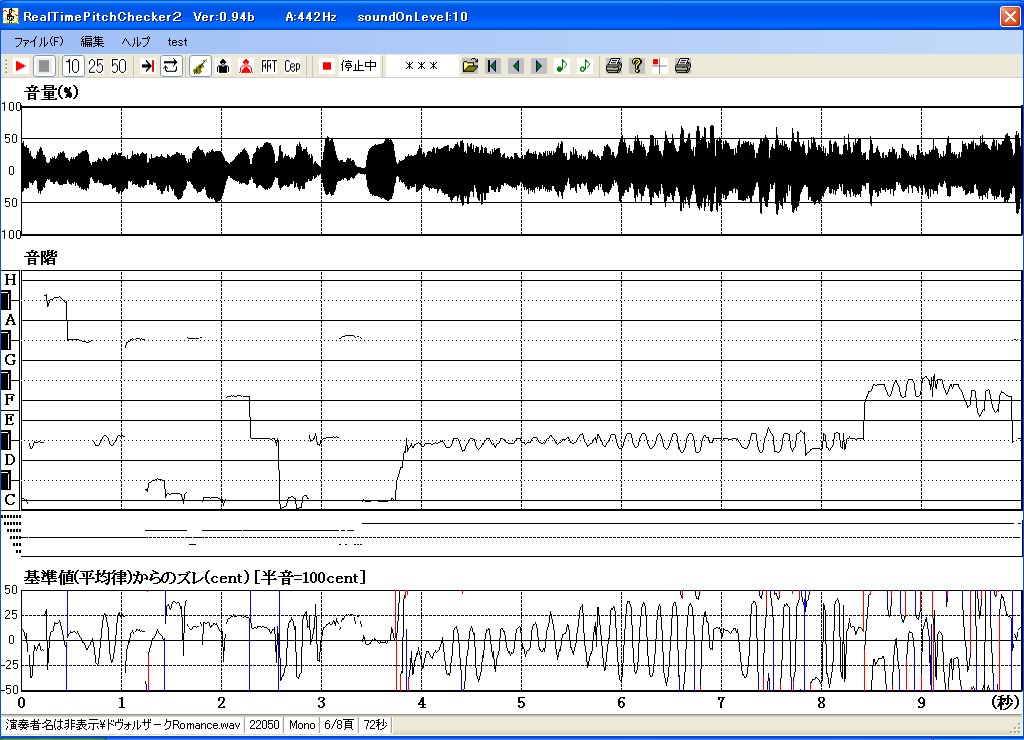Image resolution: width=1024 pixels, height=740 pixels.
Task: Switch to Cep analysis mode
Action: pyautogui.click(x=292, y=66)
